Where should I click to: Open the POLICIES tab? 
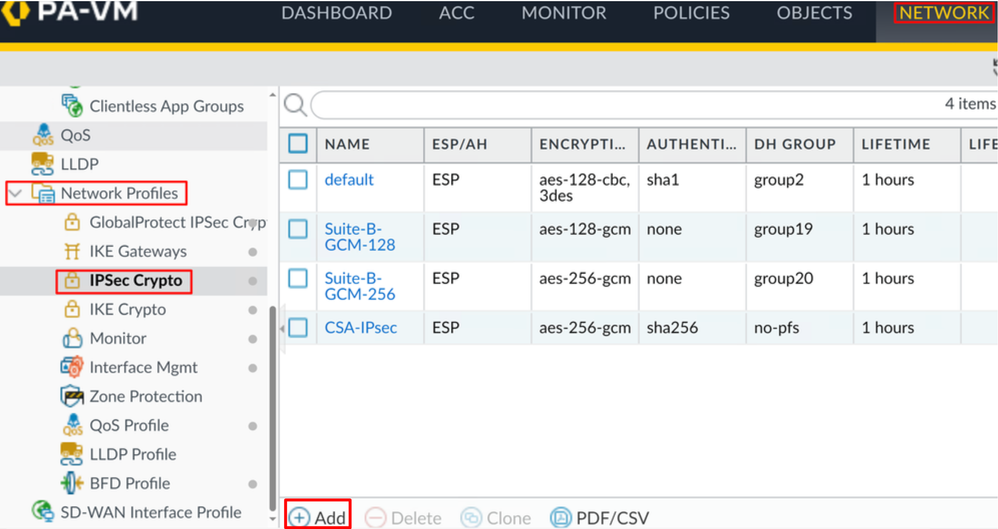[x=691, y=13]
